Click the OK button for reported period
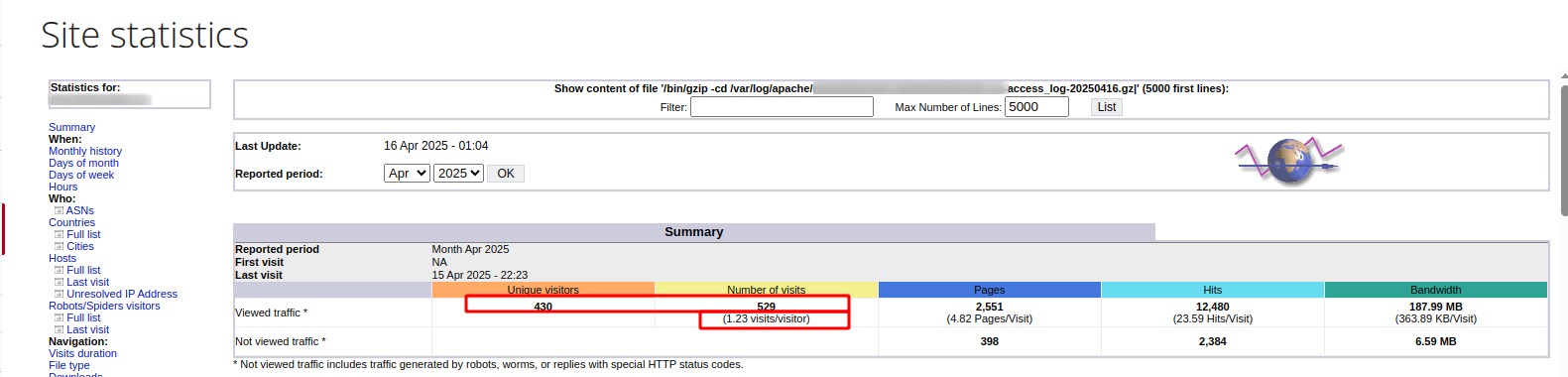Screen dimensions: 1568x377 pyautogui.click(x=506, y=173)
